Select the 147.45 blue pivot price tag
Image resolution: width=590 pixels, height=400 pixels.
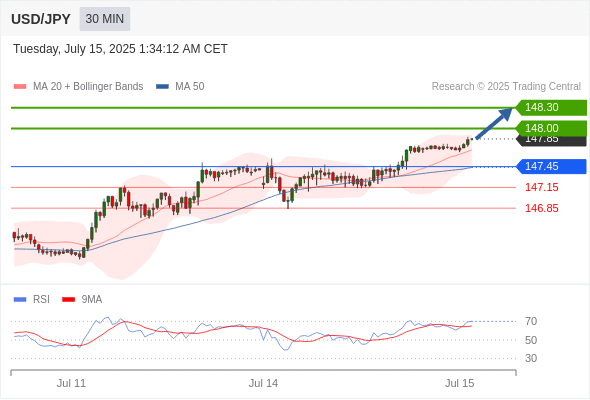pos(551,166)
